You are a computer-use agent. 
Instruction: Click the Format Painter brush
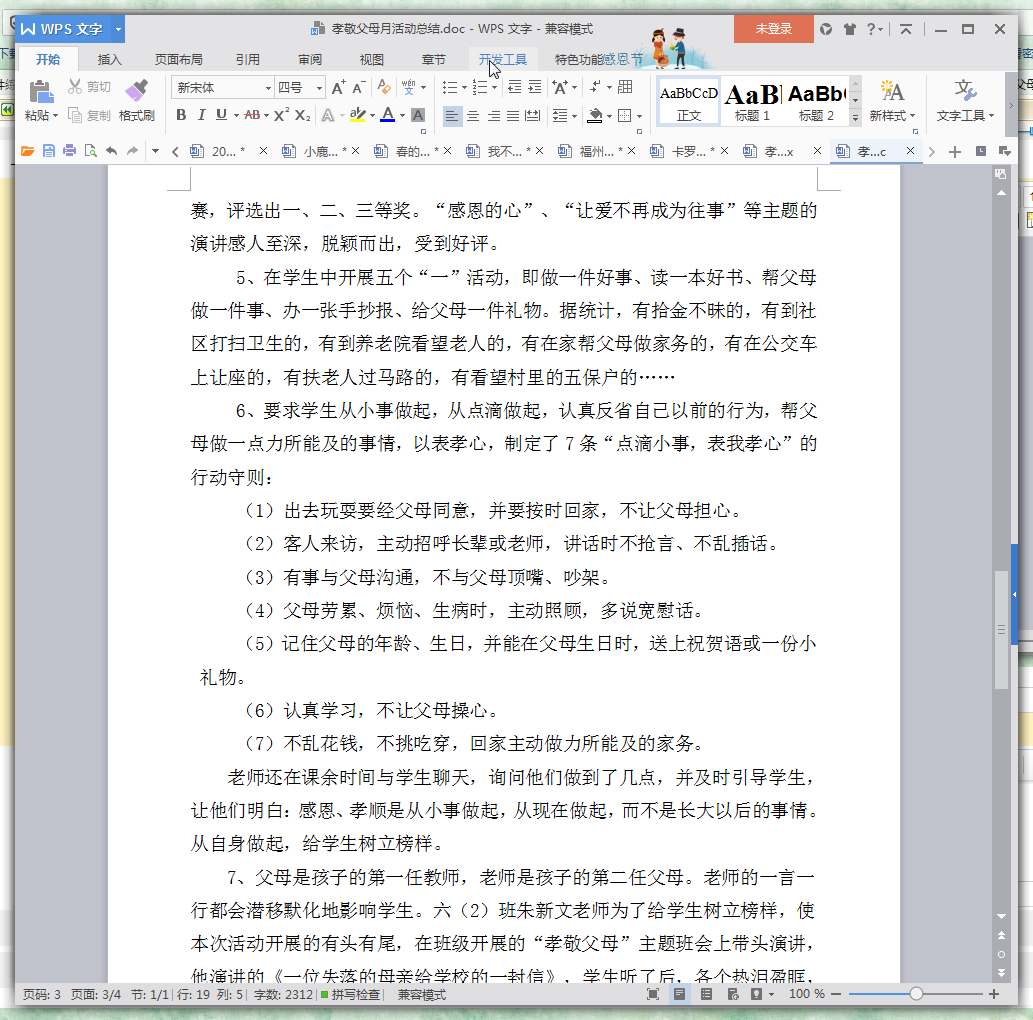coord(136,90)
